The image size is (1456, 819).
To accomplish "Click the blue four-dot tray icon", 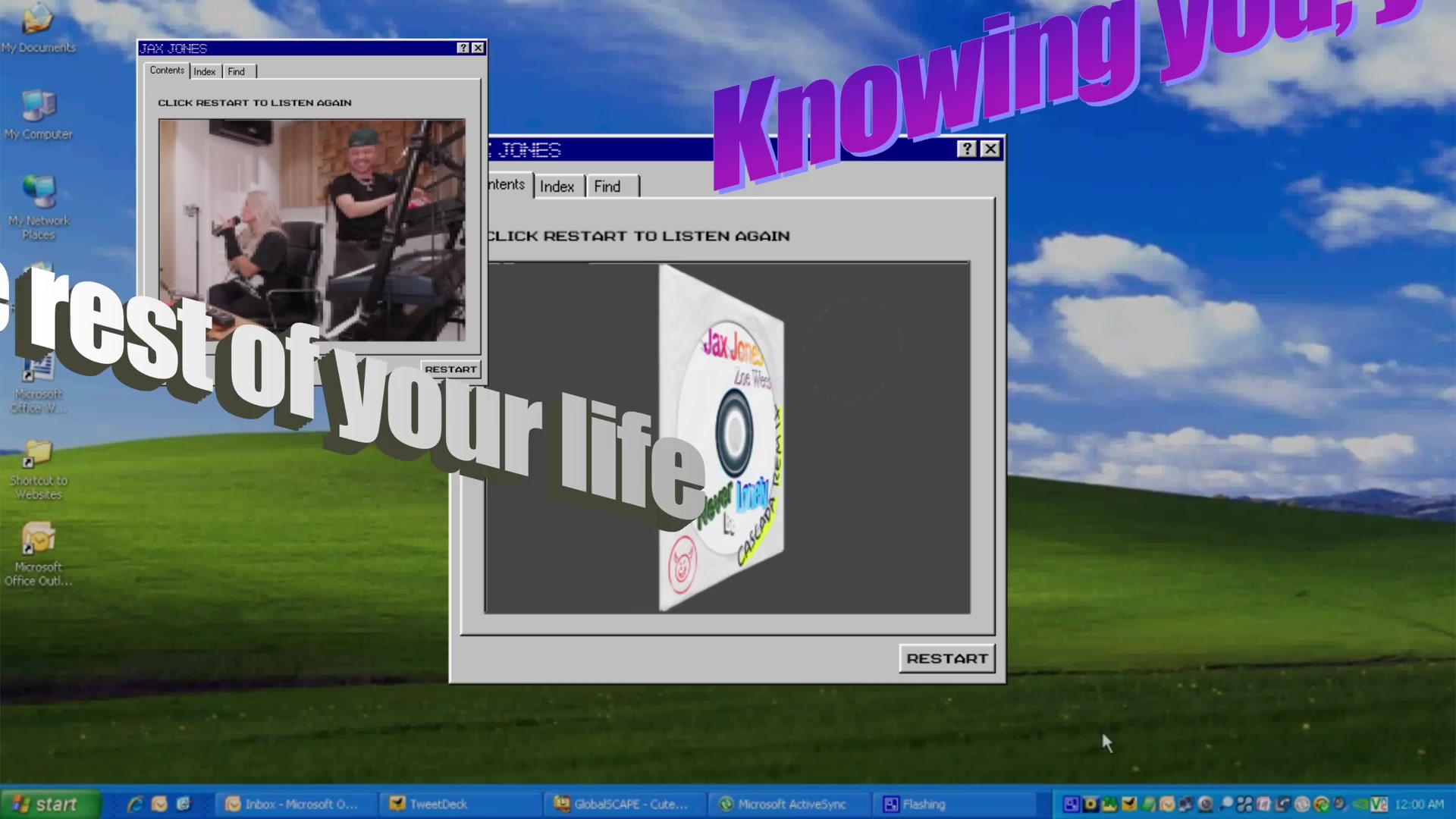I will coord(1244,804).
